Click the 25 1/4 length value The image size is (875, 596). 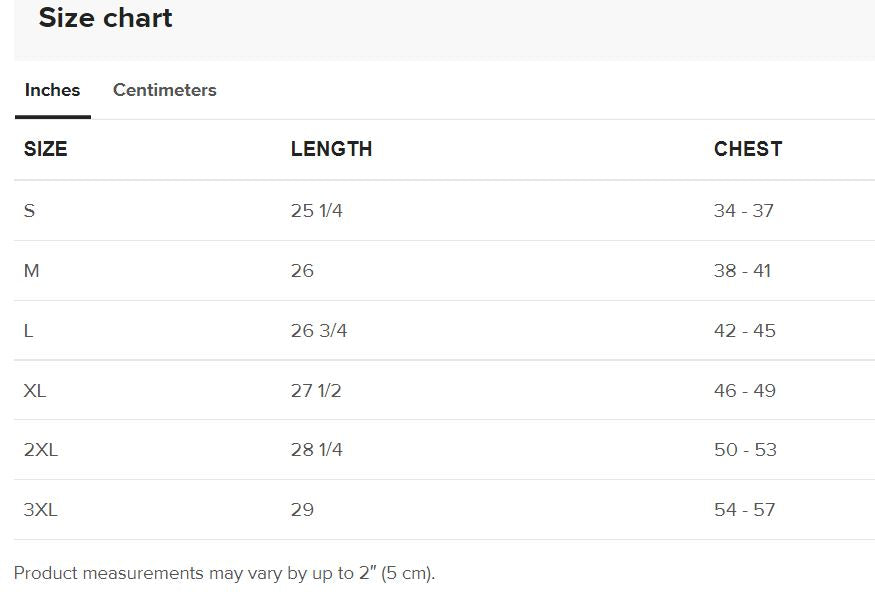click(316, 211)
